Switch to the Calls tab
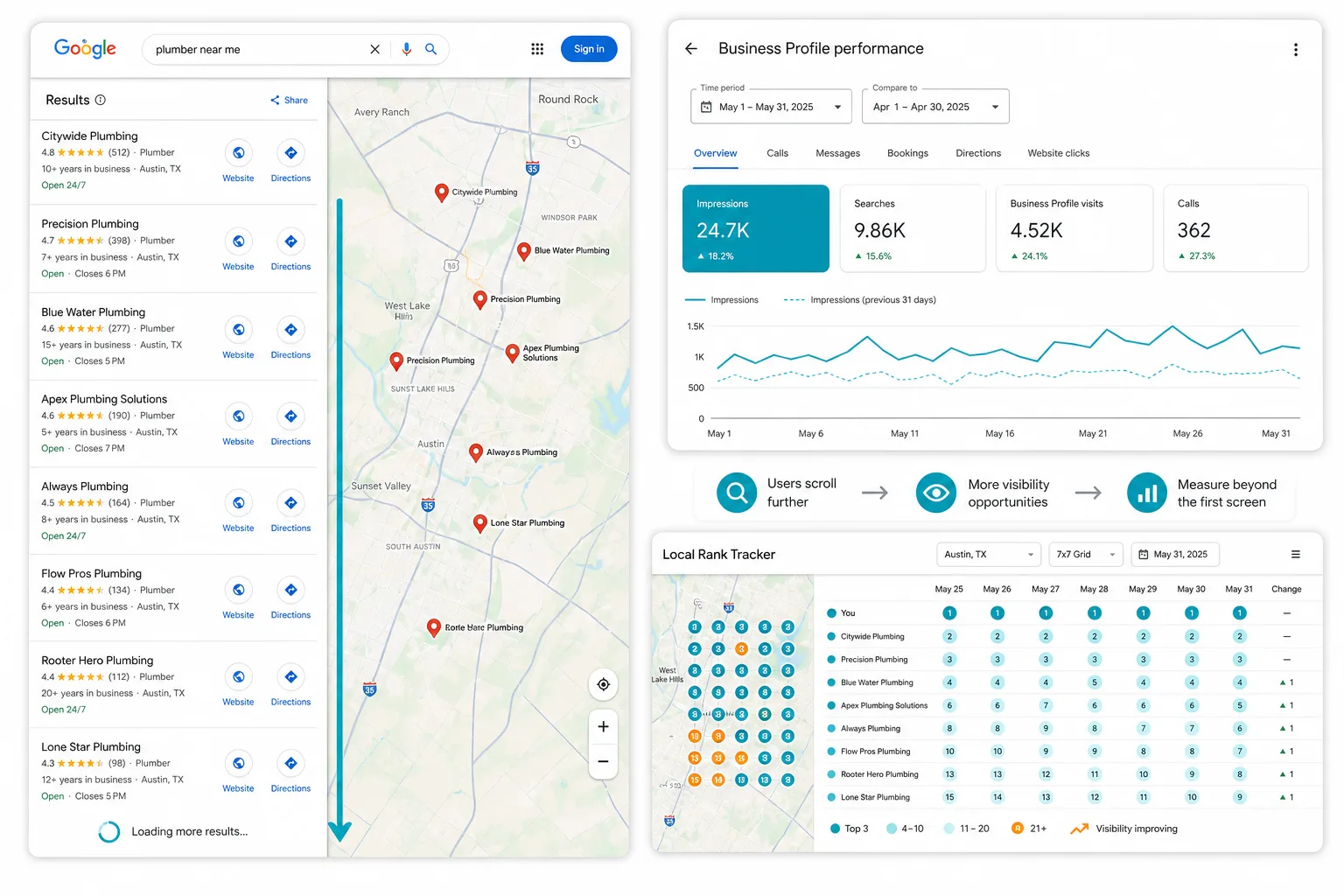This screenshot has width=1344, height=896. (x=778, y=153)
